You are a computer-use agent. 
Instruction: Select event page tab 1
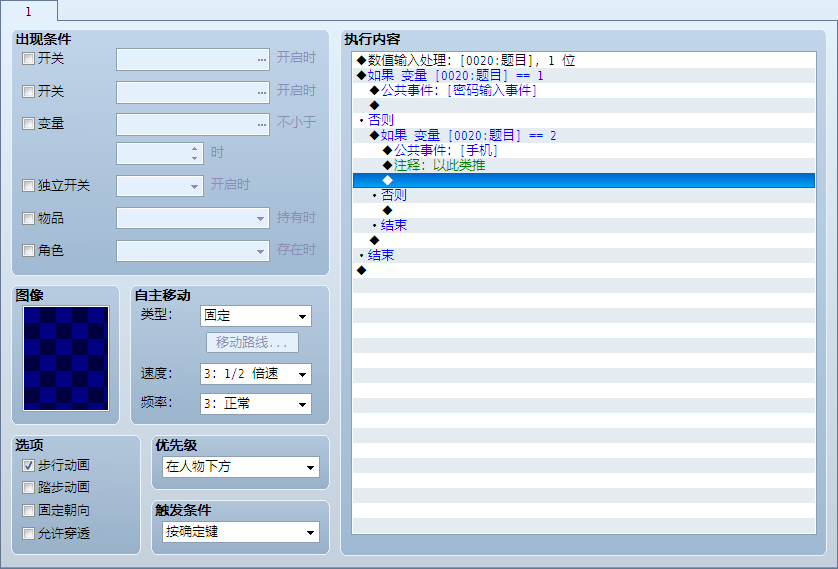coord(29,11)
